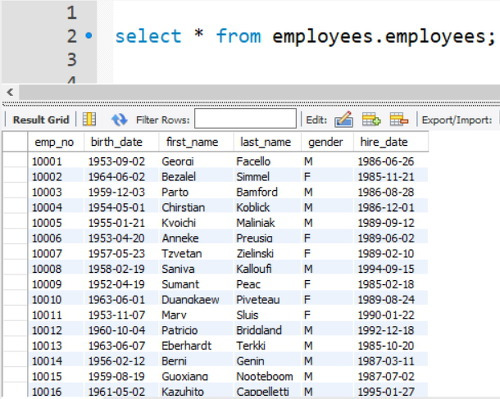This screenshot has height=399, width=500.
Task: Select first name 'Bezalel' cell
Action: (196, 177)
